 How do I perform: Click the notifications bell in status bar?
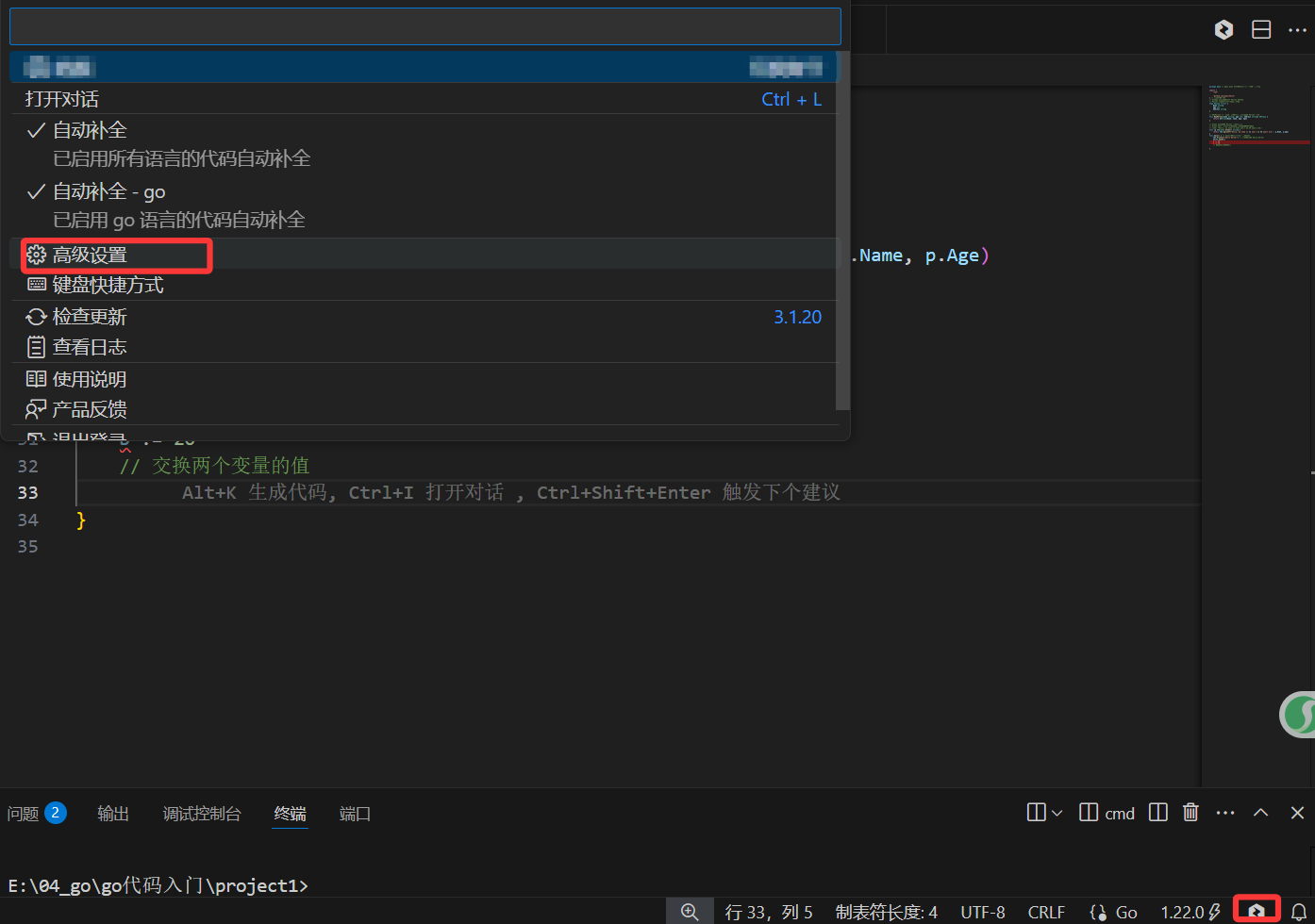[x=1299, y=909]
